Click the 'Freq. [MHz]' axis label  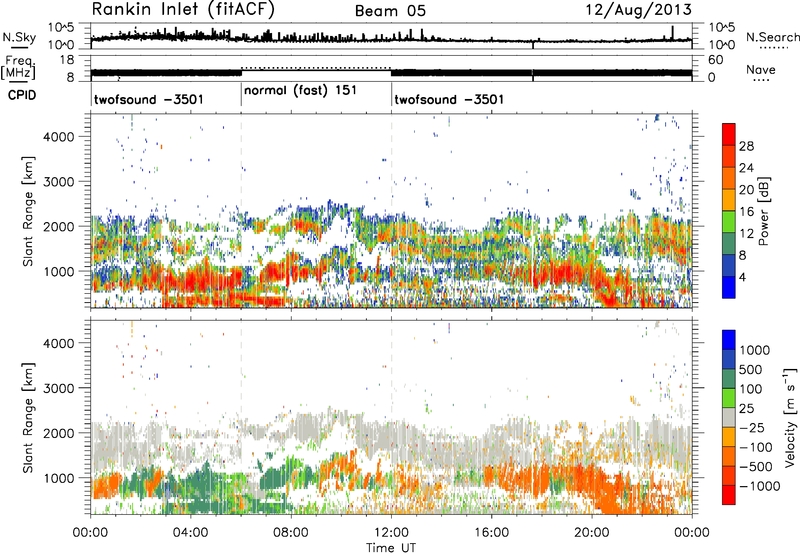(x=19, y=68)
